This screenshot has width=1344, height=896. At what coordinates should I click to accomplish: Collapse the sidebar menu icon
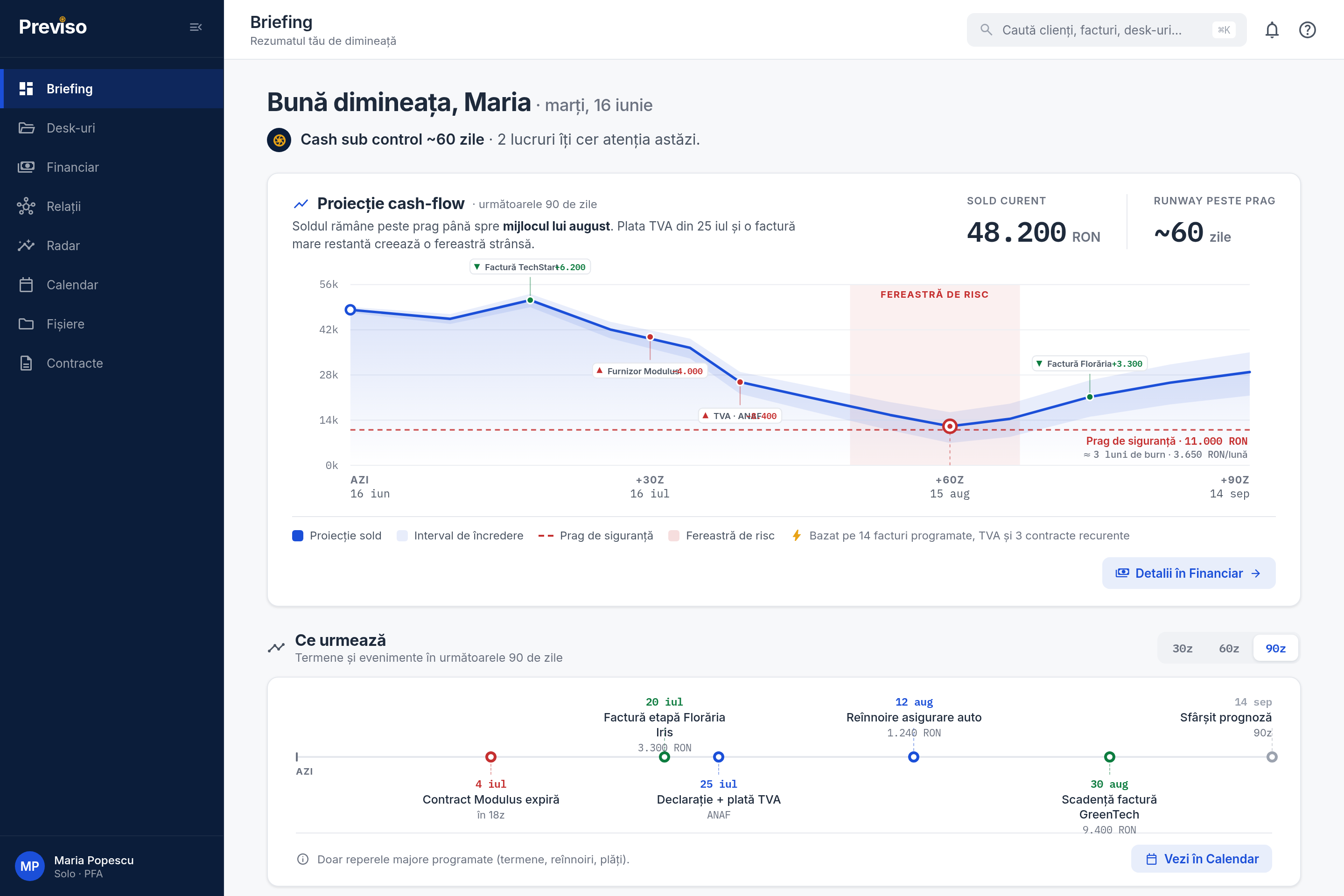[196, 27]
